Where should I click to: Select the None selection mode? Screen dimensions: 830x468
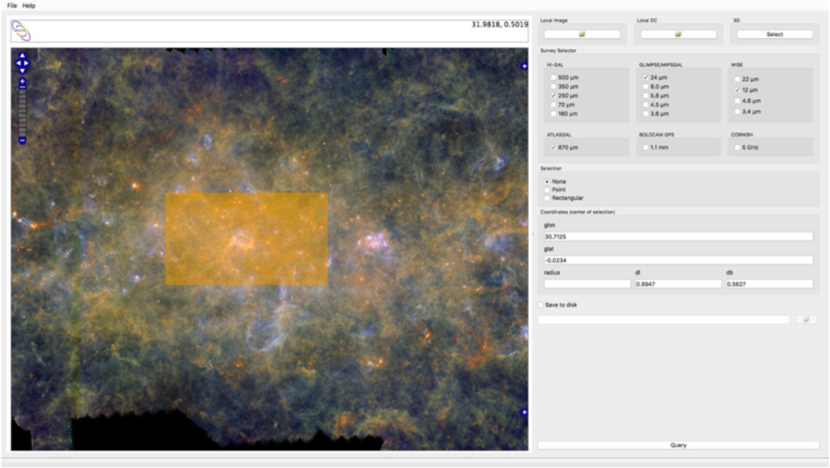pyautogui.click(x=547, y=182)
